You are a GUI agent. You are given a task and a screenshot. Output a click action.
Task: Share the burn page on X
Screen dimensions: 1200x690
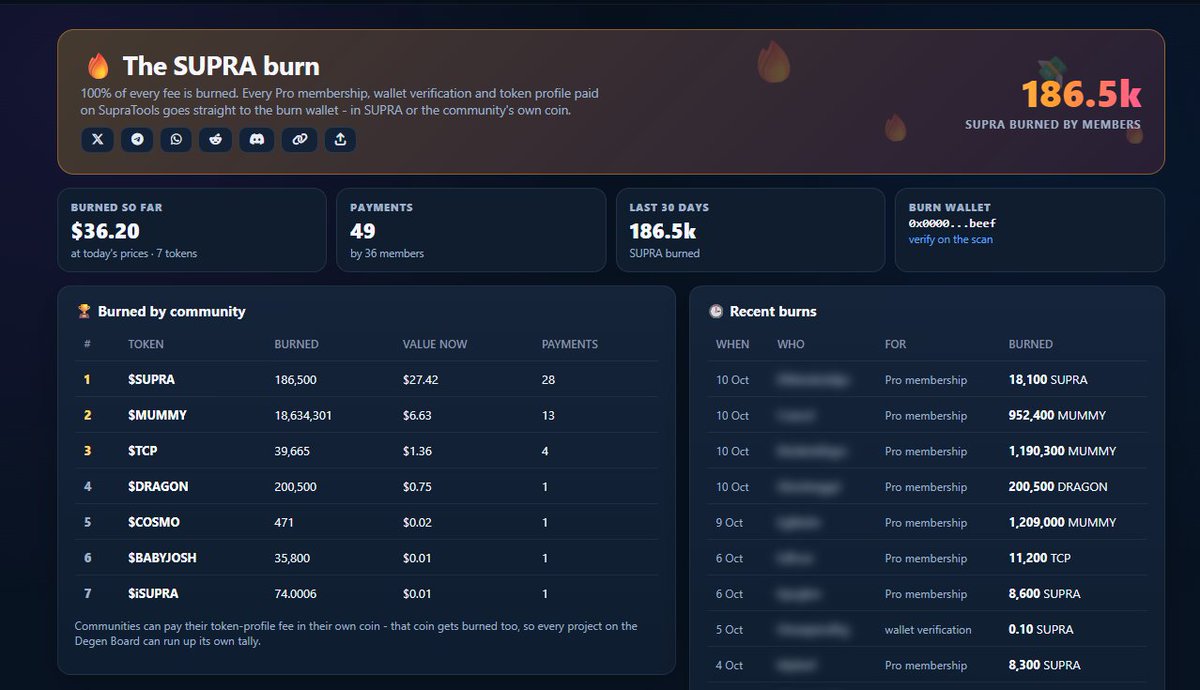97,140
